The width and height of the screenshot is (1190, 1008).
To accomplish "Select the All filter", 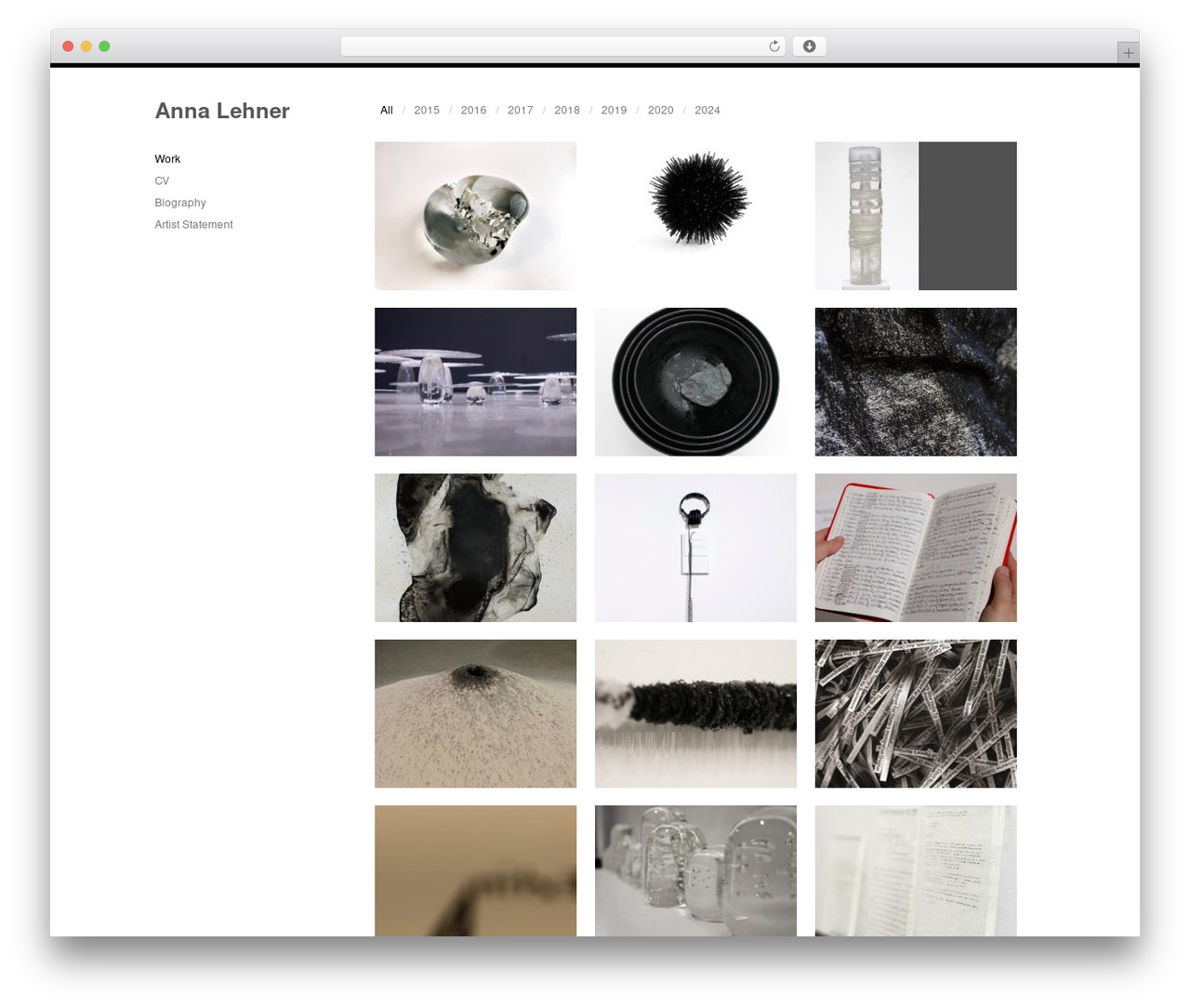I will 387,110.
